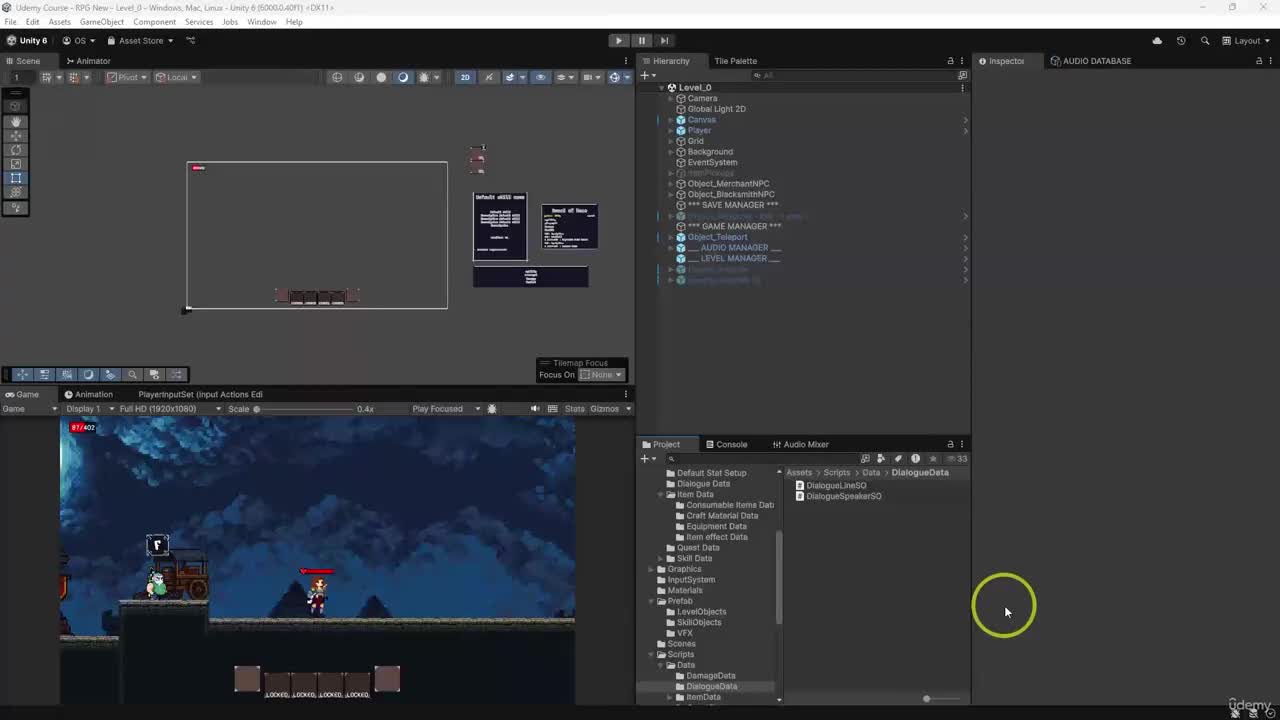Image resolution: width=1280 pixels, height=720 pixels.
Task: Switch to the AUDIO DATABASE tab
Action: pyautogui.click(x=1090, y=61)
